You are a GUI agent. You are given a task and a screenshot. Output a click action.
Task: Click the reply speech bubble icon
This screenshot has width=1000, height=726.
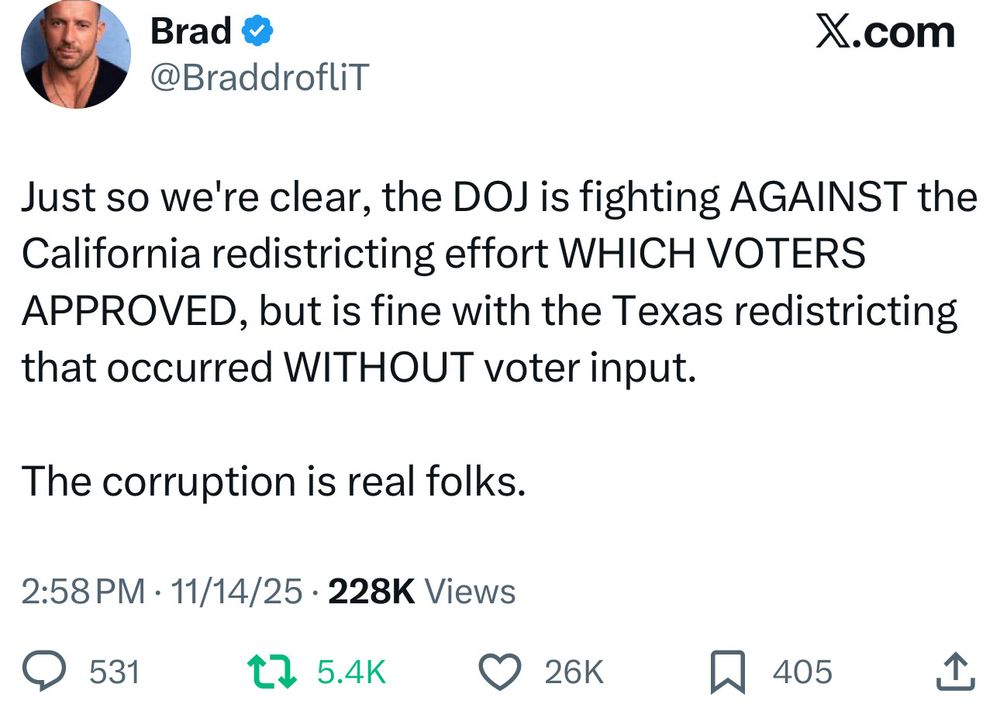[43, 671]
